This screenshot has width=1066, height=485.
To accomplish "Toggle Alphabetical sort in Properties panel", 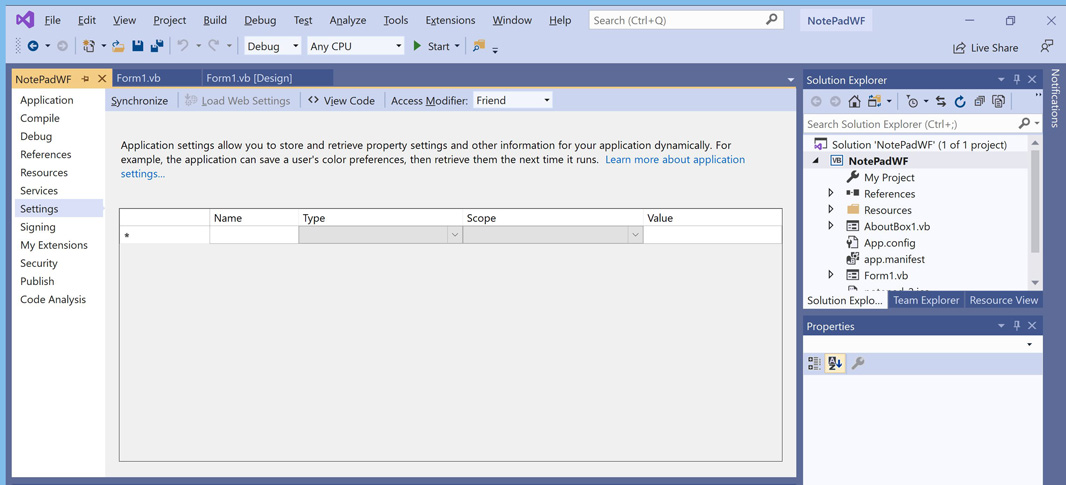I will 835,364.
